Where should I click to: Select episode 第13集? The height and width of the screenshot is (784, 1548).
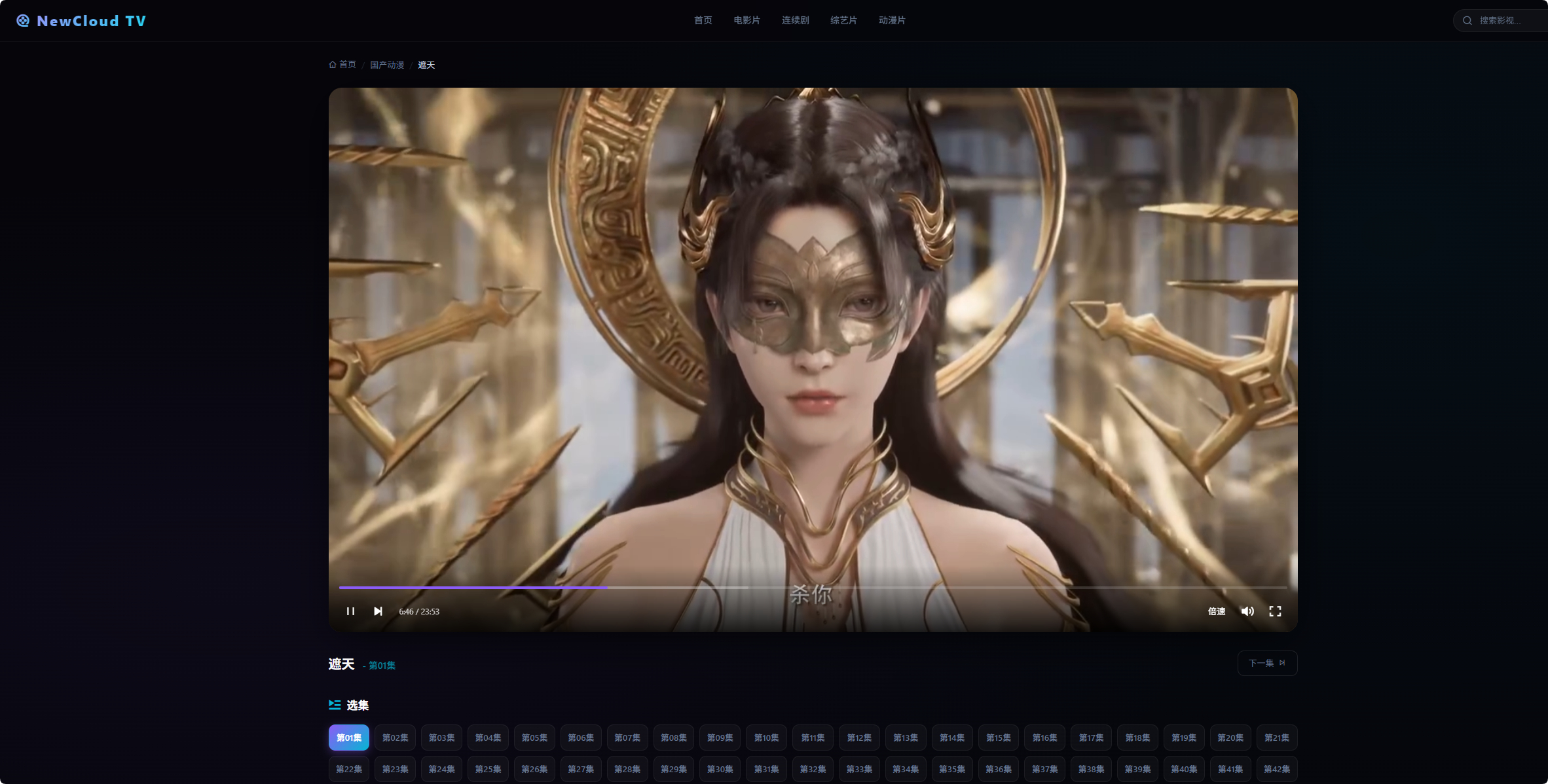coord(906,738)
